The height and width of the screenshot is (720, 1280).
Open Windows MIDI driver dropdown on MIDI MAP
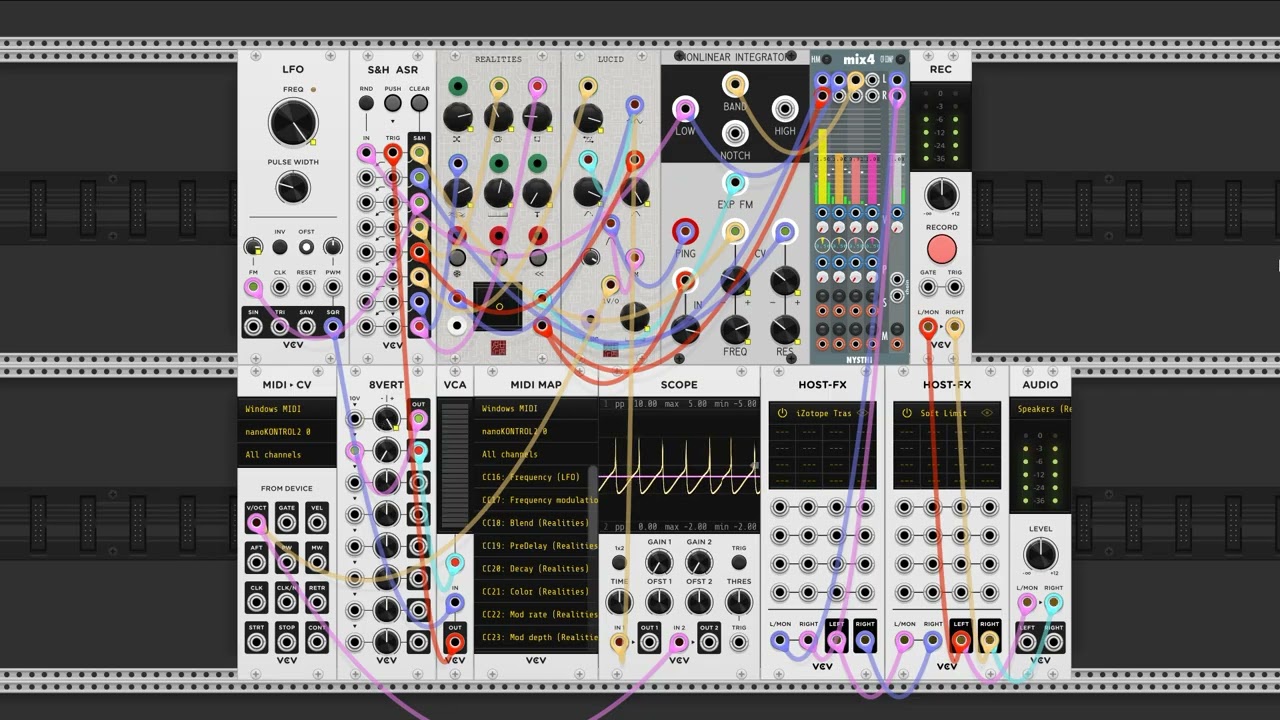(x=536, y=409)
